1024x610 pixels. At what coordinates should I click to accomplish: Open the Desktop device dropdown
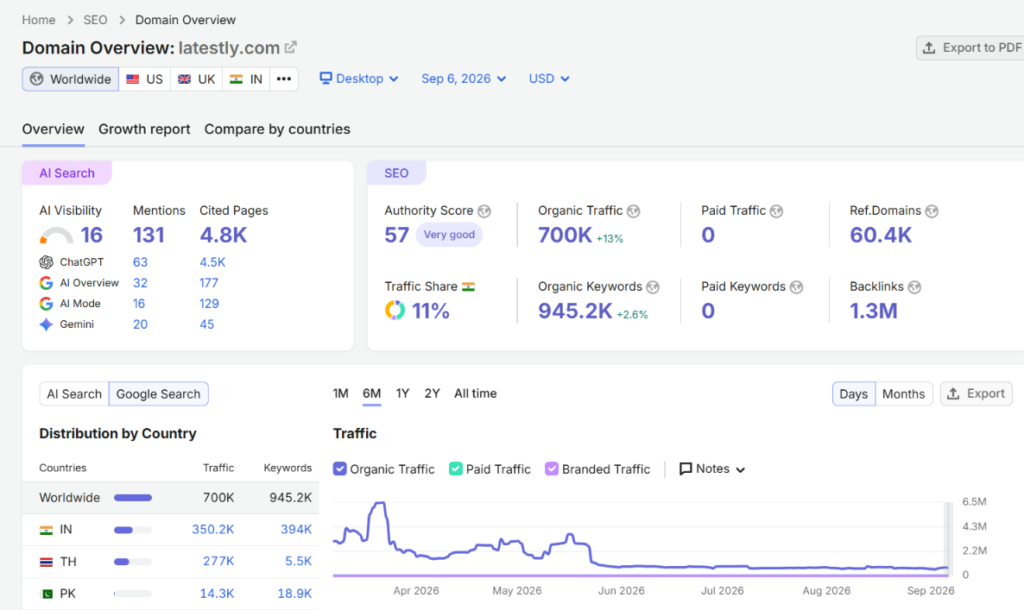359,78
